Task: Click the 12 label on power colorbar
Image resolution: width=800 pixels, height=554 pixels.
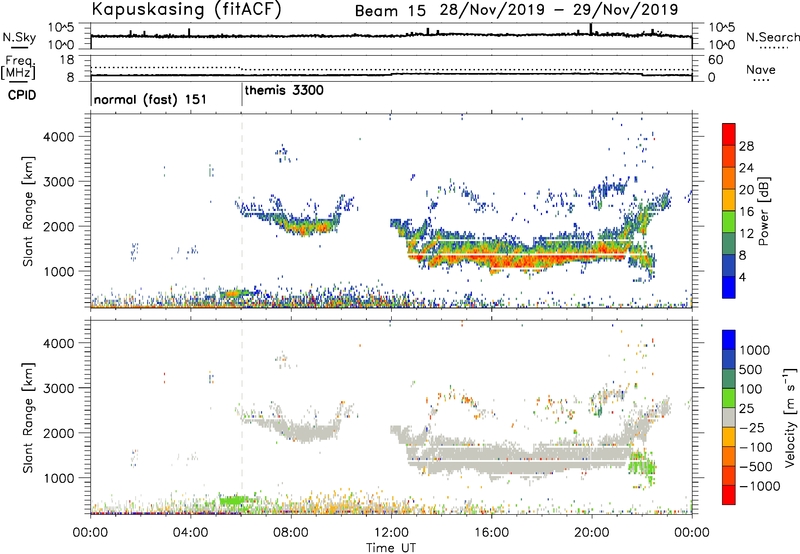Action: [x=746, y=234]
